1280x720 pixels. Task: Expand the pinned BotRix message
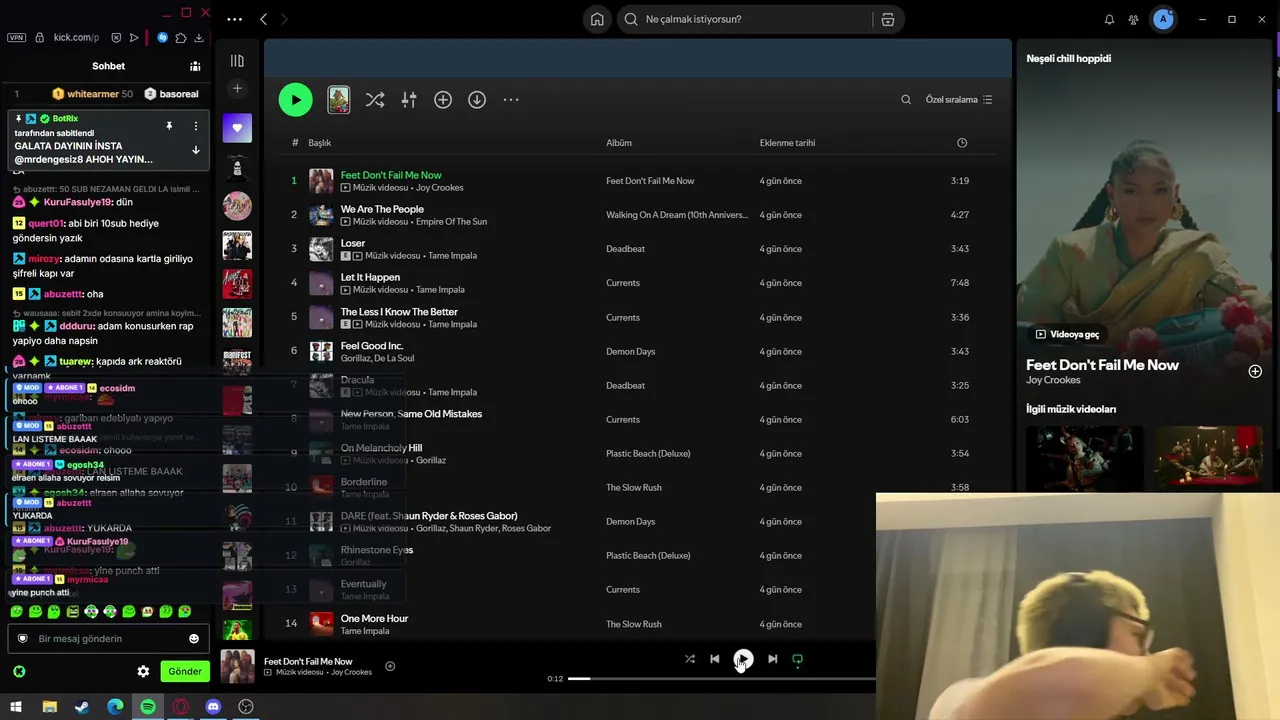click(196, 150)
